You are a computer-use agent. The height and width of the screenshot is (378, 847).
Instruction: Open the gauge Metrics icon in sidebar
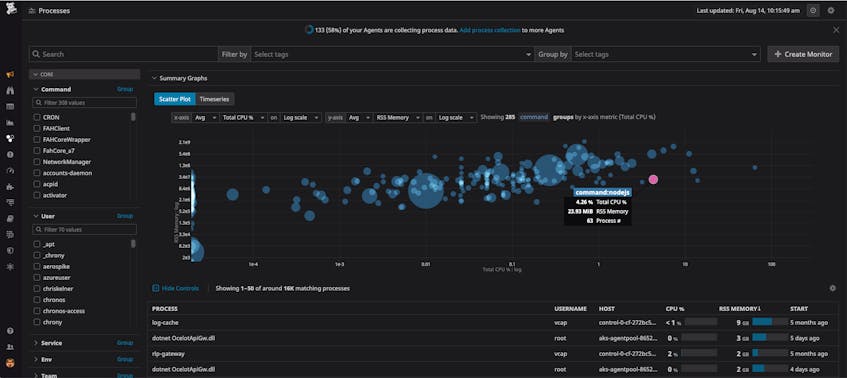click(10, 171)
